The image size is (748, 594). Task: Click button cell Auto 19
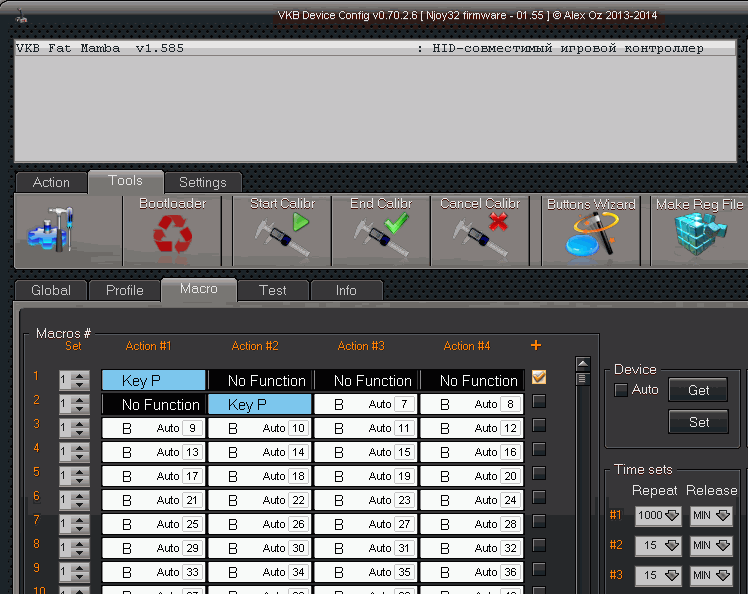tap(366, 476)
